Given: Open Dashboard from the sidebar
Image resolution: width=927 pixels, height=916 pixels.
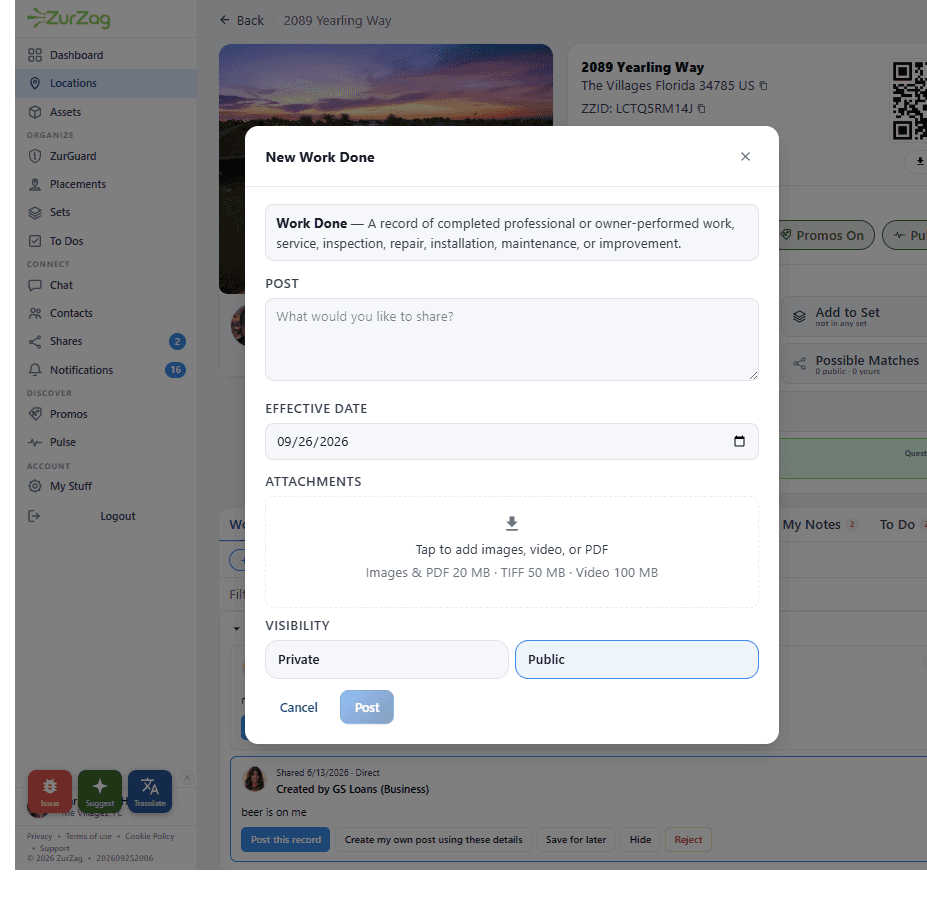Looking at the screenshot, I should pos(106,55).
